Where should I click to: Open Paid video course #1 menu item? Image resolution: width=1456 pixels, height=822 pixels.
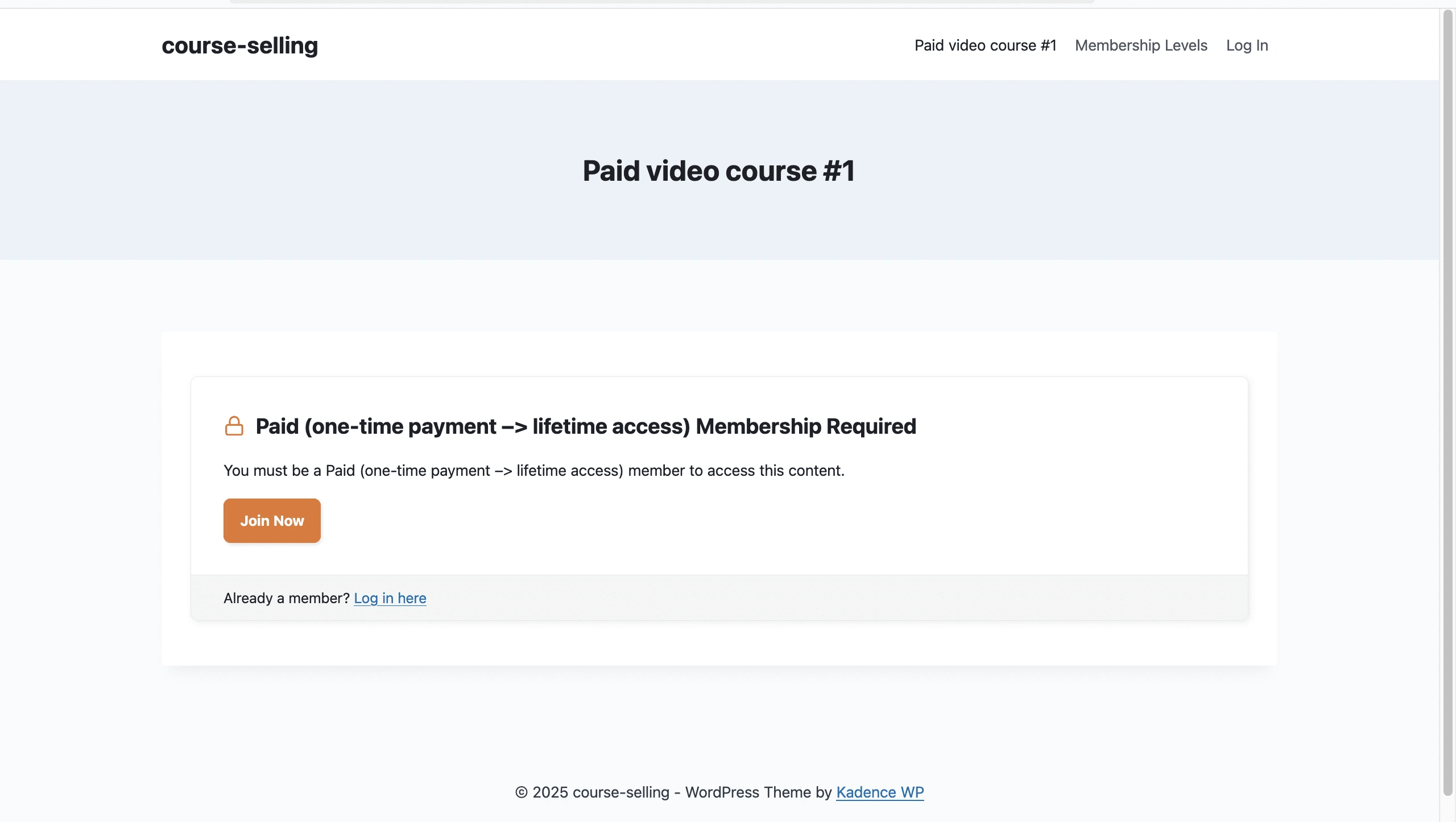click(x=985, y=45)
